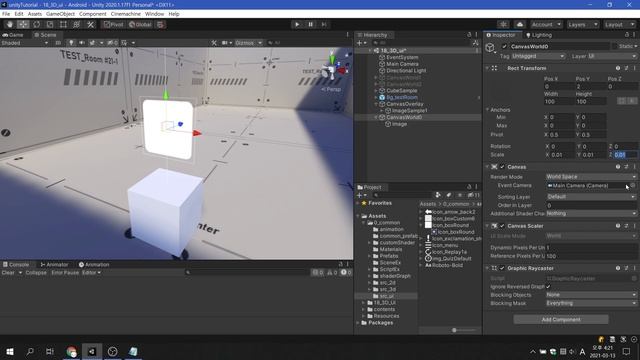Open custom editor tools wrench icon in main toolbar

[x=90, y=24]
